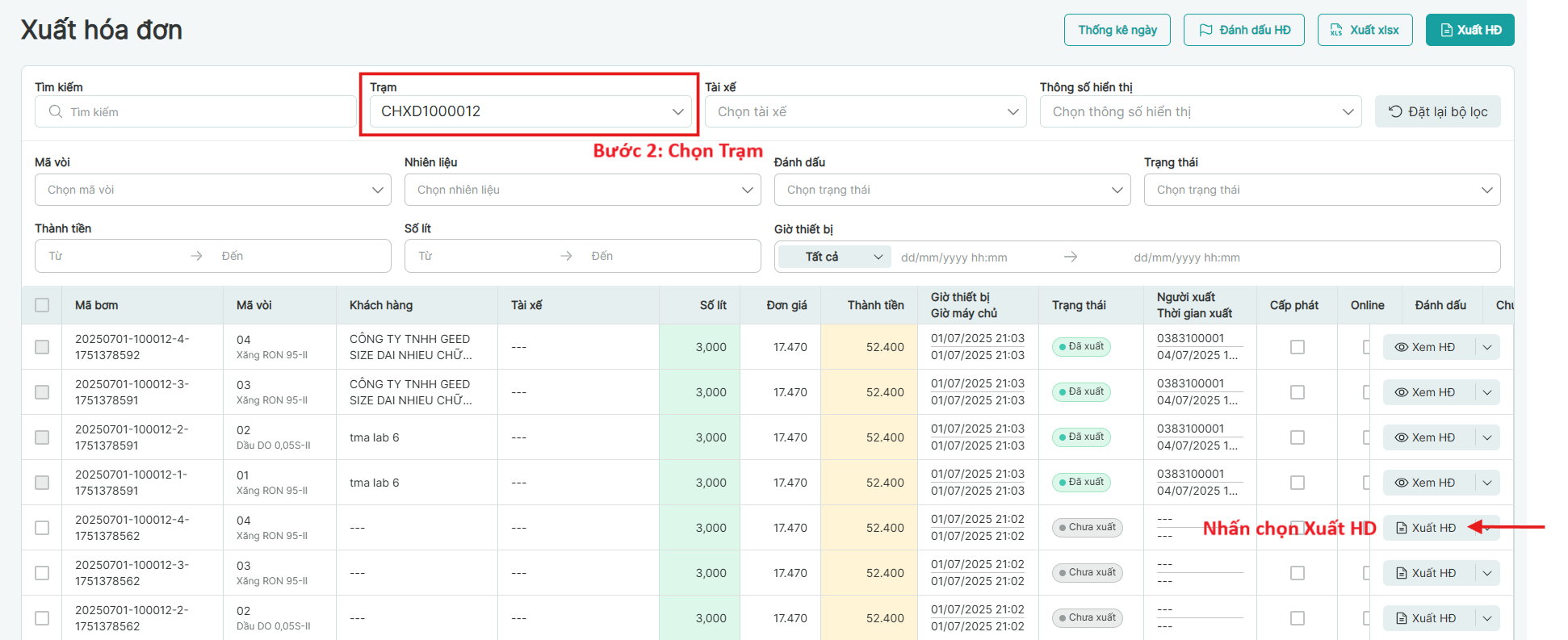1568x640 pixels.
Task: Check the row checkbox for 20250701-100012-4-1751378592
Action: pyautogui.click(x=42, y=347)
